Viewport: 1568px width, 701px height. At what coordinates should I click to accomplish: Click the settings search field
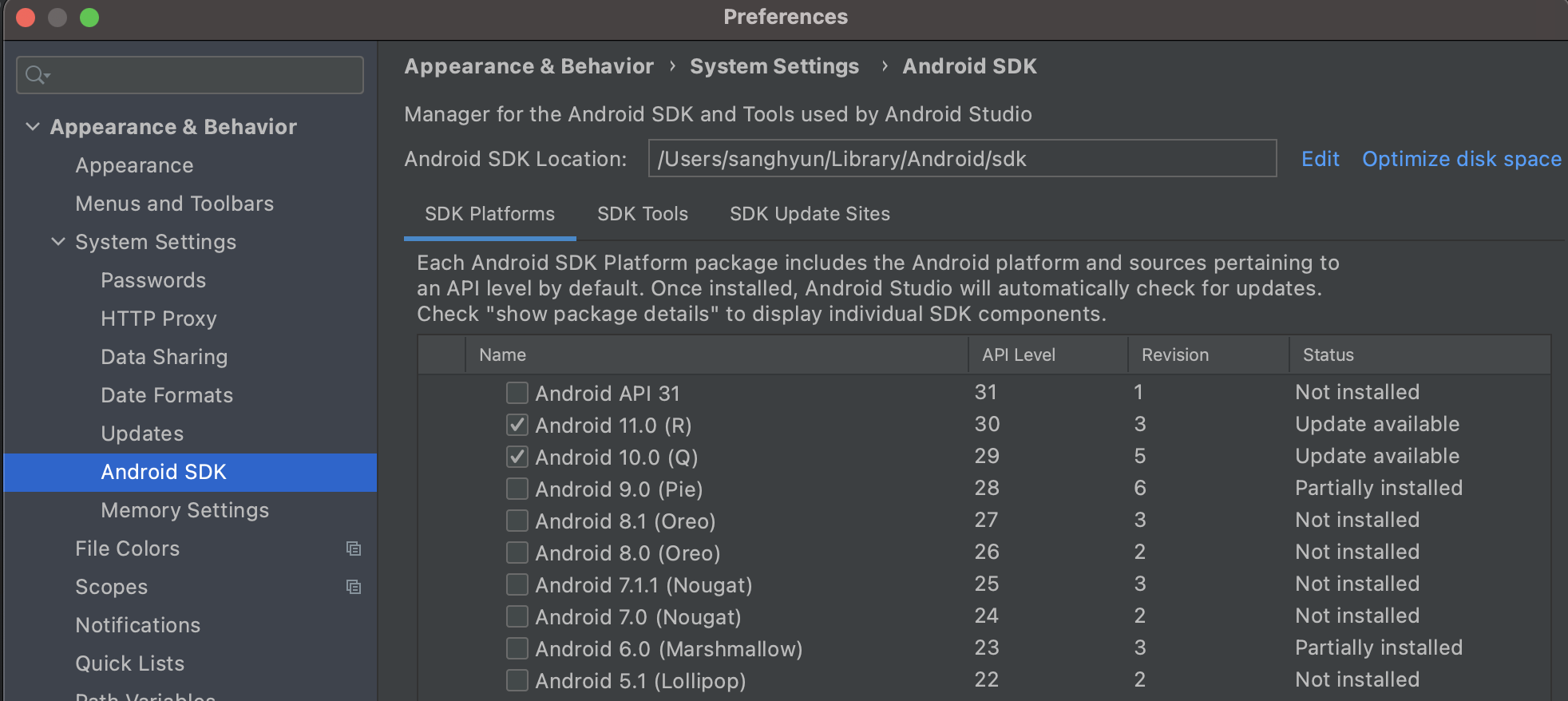coord(190,75)
